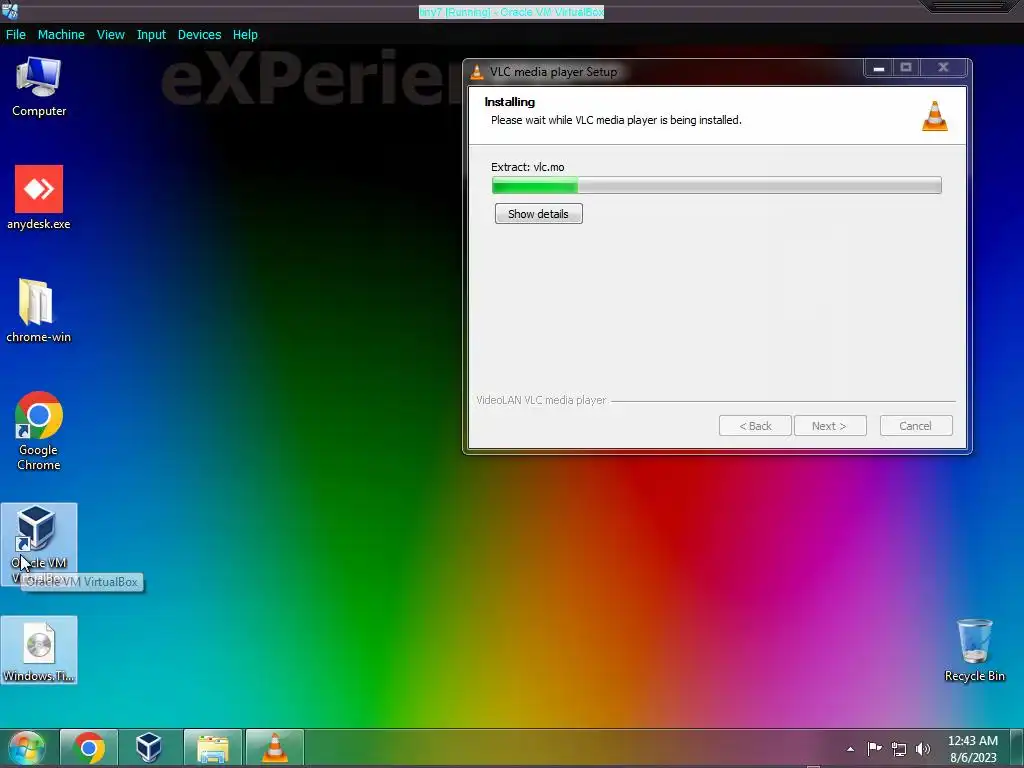The width and height of the screenshot is (1024, 768).
Task: Open the View menu
Action: coord(110,35)
